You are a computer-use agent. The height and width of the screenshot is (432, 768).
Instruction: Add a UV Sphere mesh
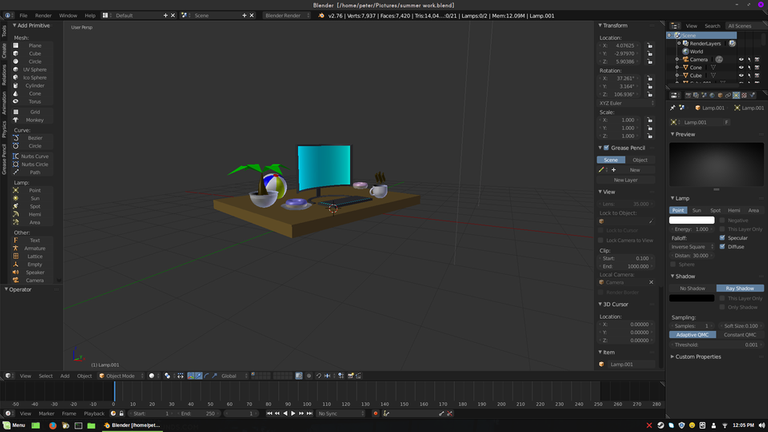pos(34,70)
